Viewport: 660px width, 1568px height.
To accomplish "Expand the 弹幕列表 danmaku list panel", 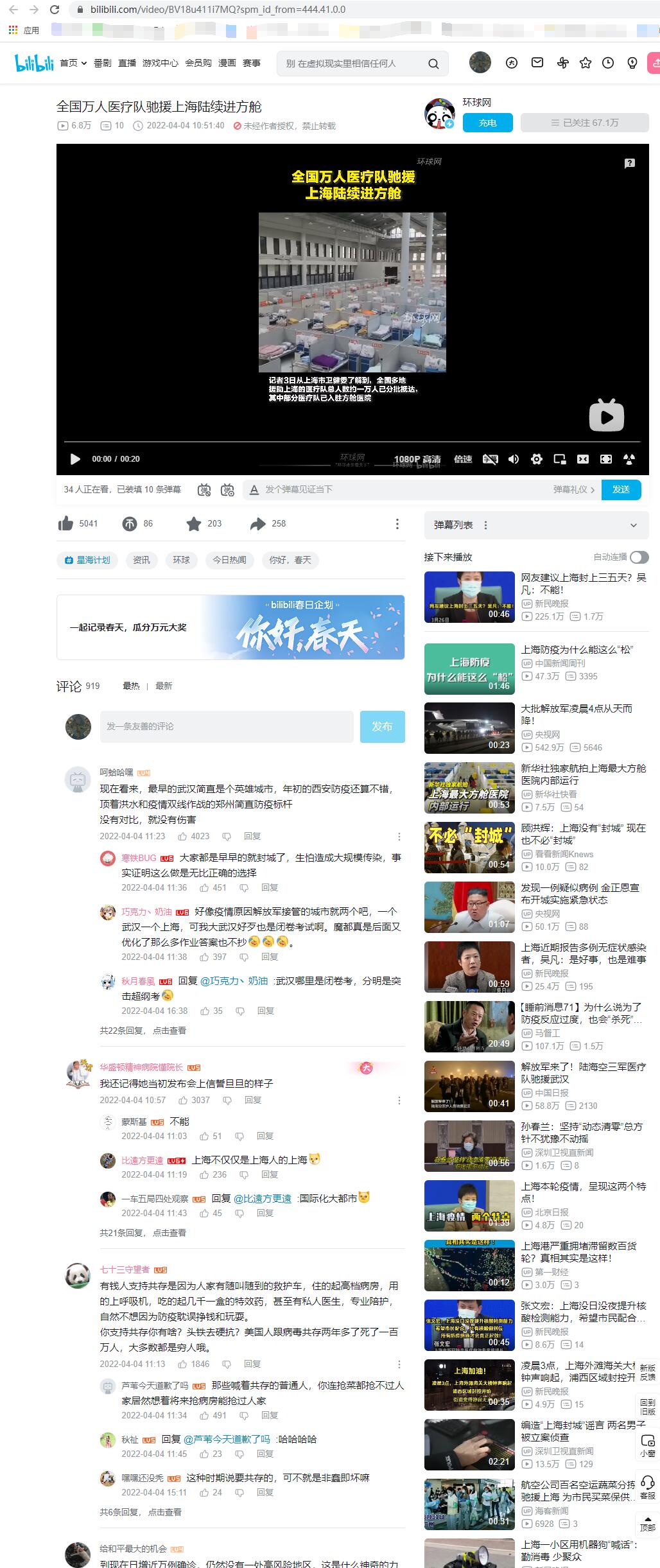I will pyautogui.click(x=633, y=525).
